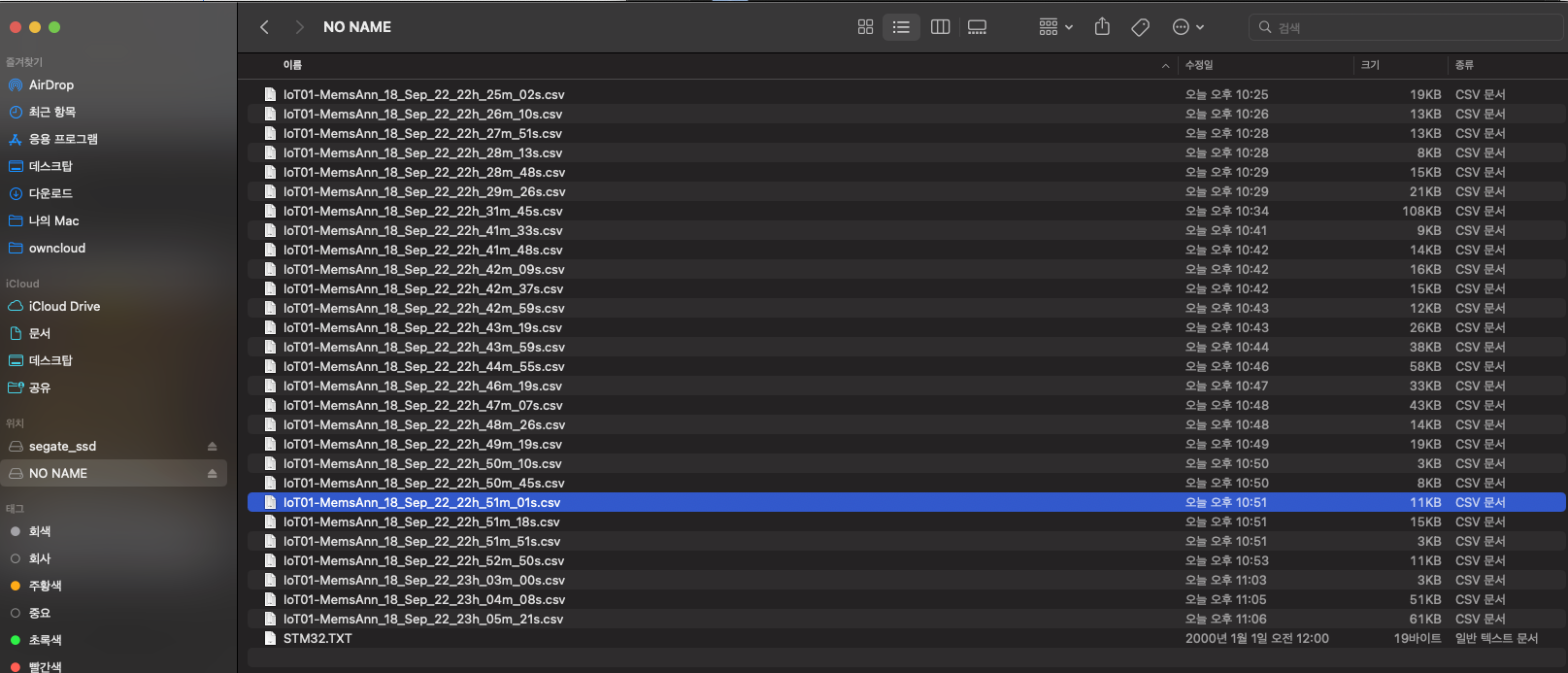Switch to gallery view
1568x673 pixels.
coord(977,27)
